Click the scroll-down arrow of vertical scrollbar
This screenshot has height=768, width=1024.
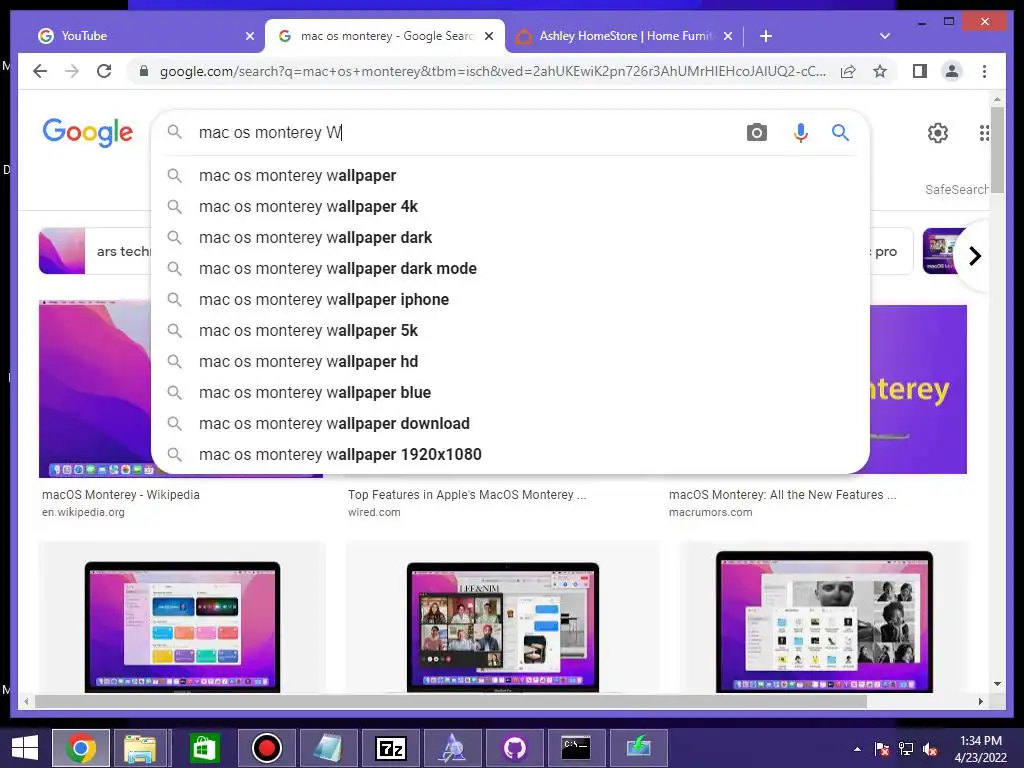[997, 684]
